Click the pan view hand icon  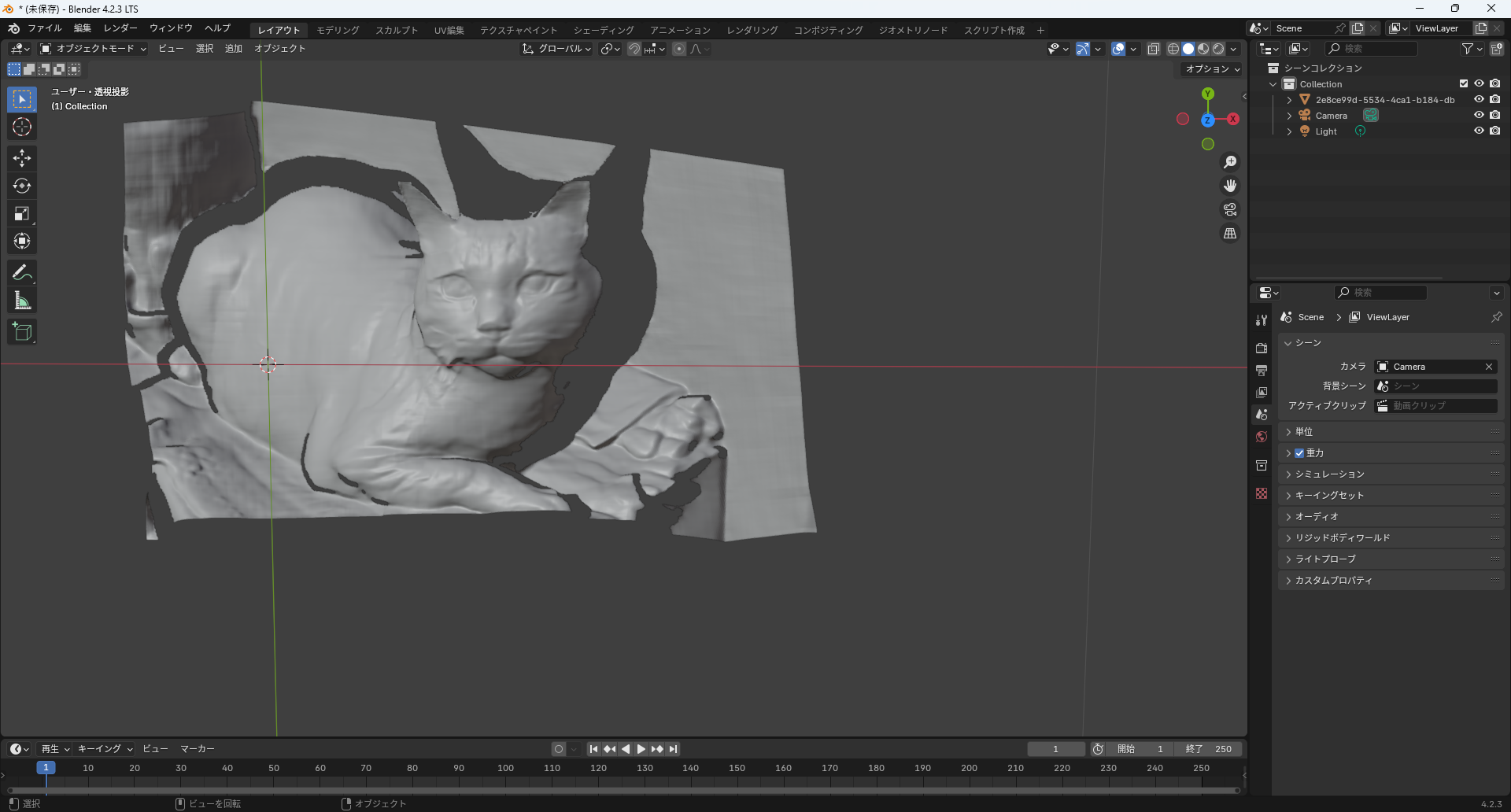pyautogui.click(x=1229, y=186)
